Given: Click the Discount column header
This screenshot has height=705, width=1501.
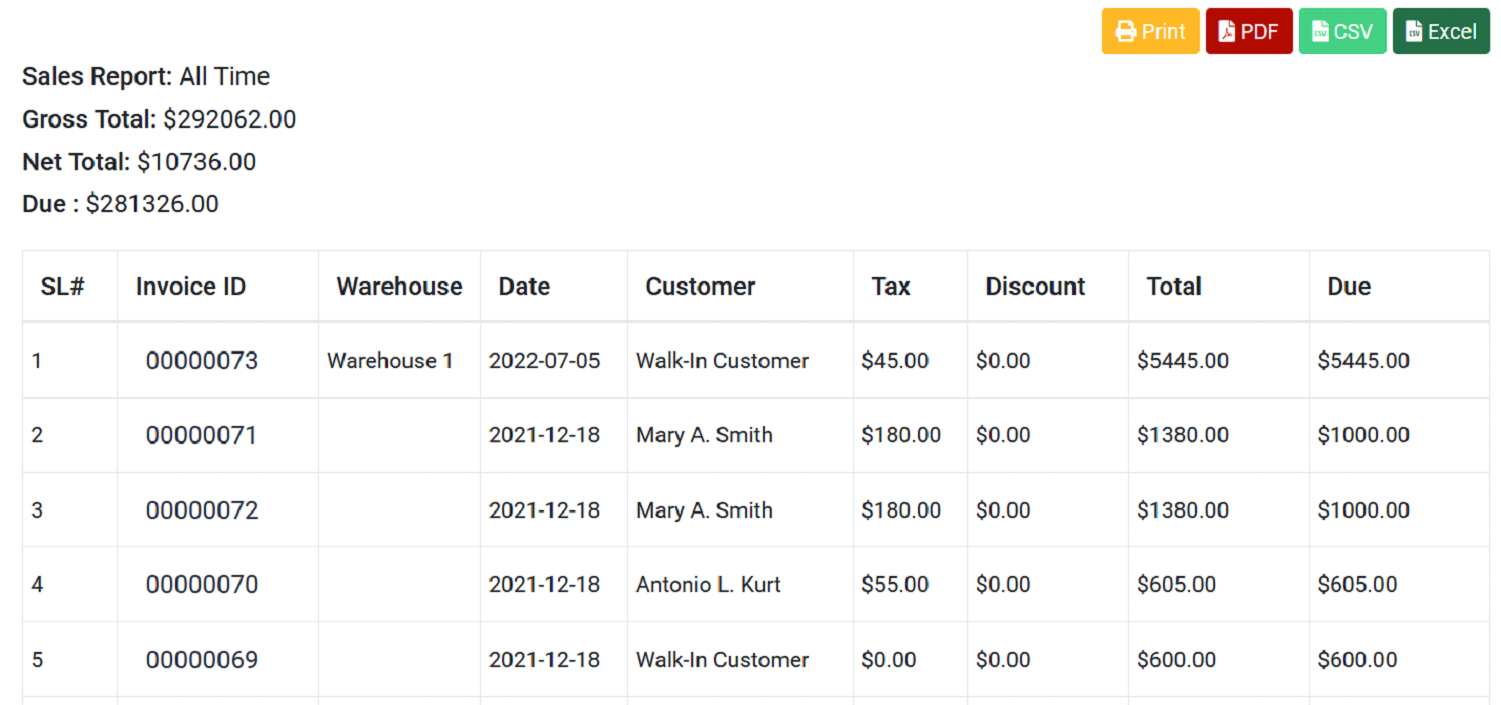Looking at the screenshot, I should 1035,287.
